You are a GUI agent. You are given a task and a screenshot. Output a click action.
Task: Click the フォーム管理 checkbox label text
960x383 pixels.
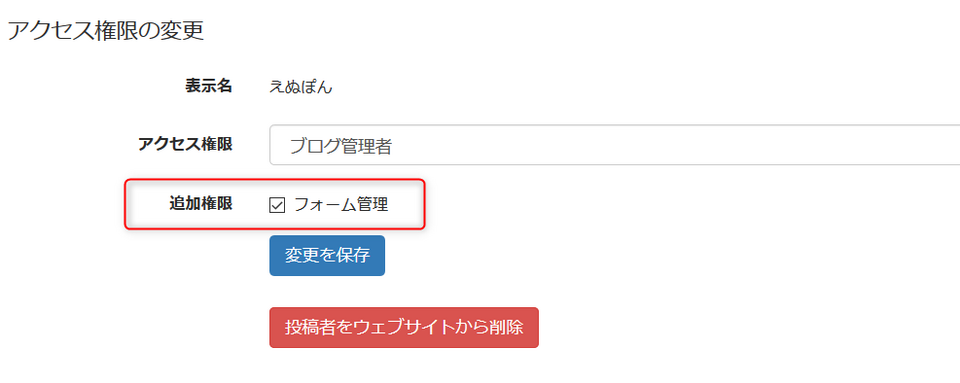click(341, 205)
